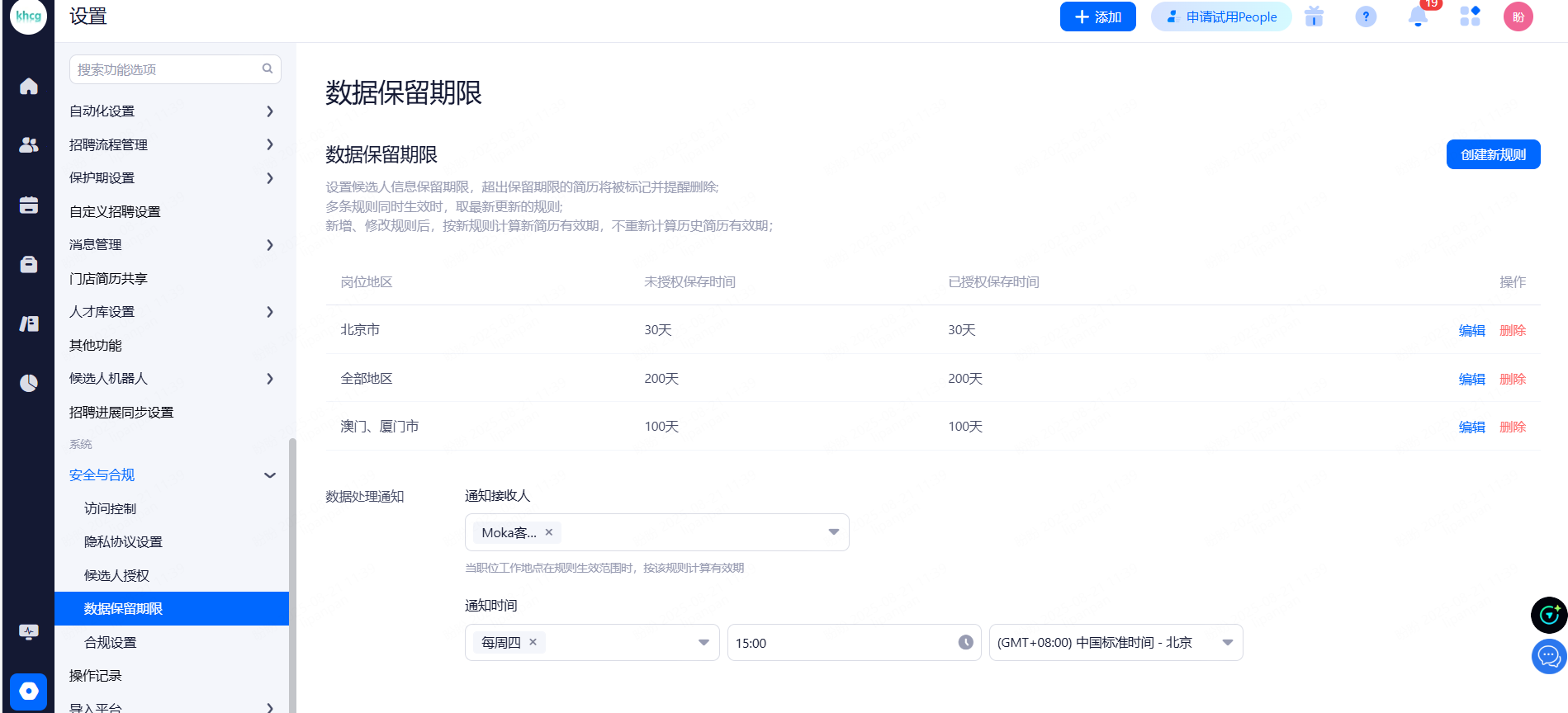Screen dimensions: 1568x713
Task: Select 隐私协议设置 in the sidebar menu
Action: [123, 542]
